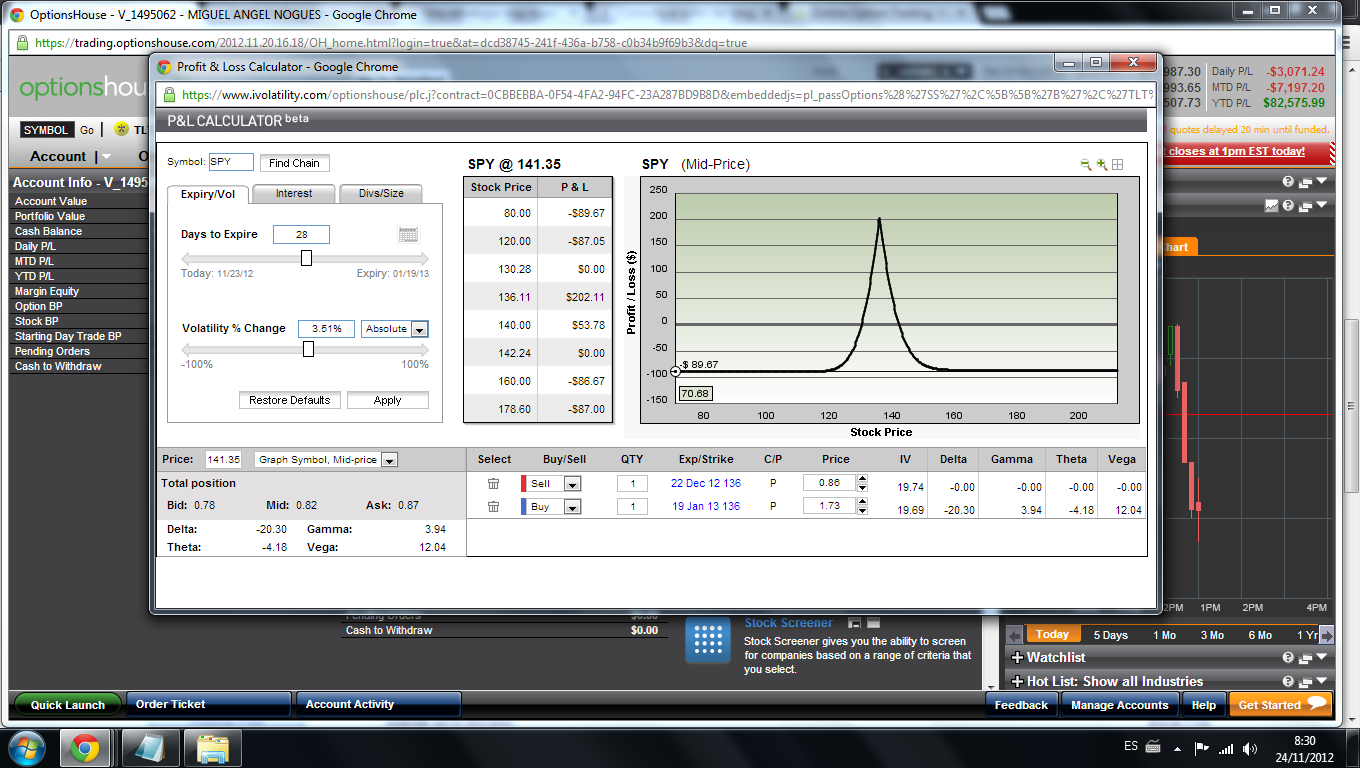Remove the 19 Jan 13 136 leg
Image resolution: width=1360 pixels, height=768 pixels.
[493, 507]
